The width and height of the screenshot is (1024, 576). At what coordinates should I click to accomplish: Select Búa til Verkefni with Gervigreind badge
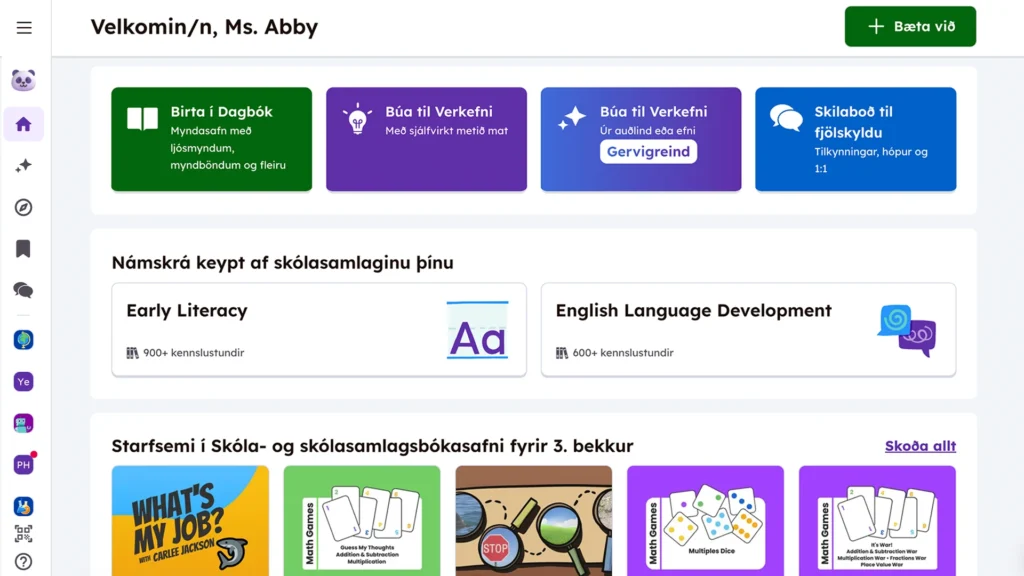pyautogui.click(x=641, y=139)
